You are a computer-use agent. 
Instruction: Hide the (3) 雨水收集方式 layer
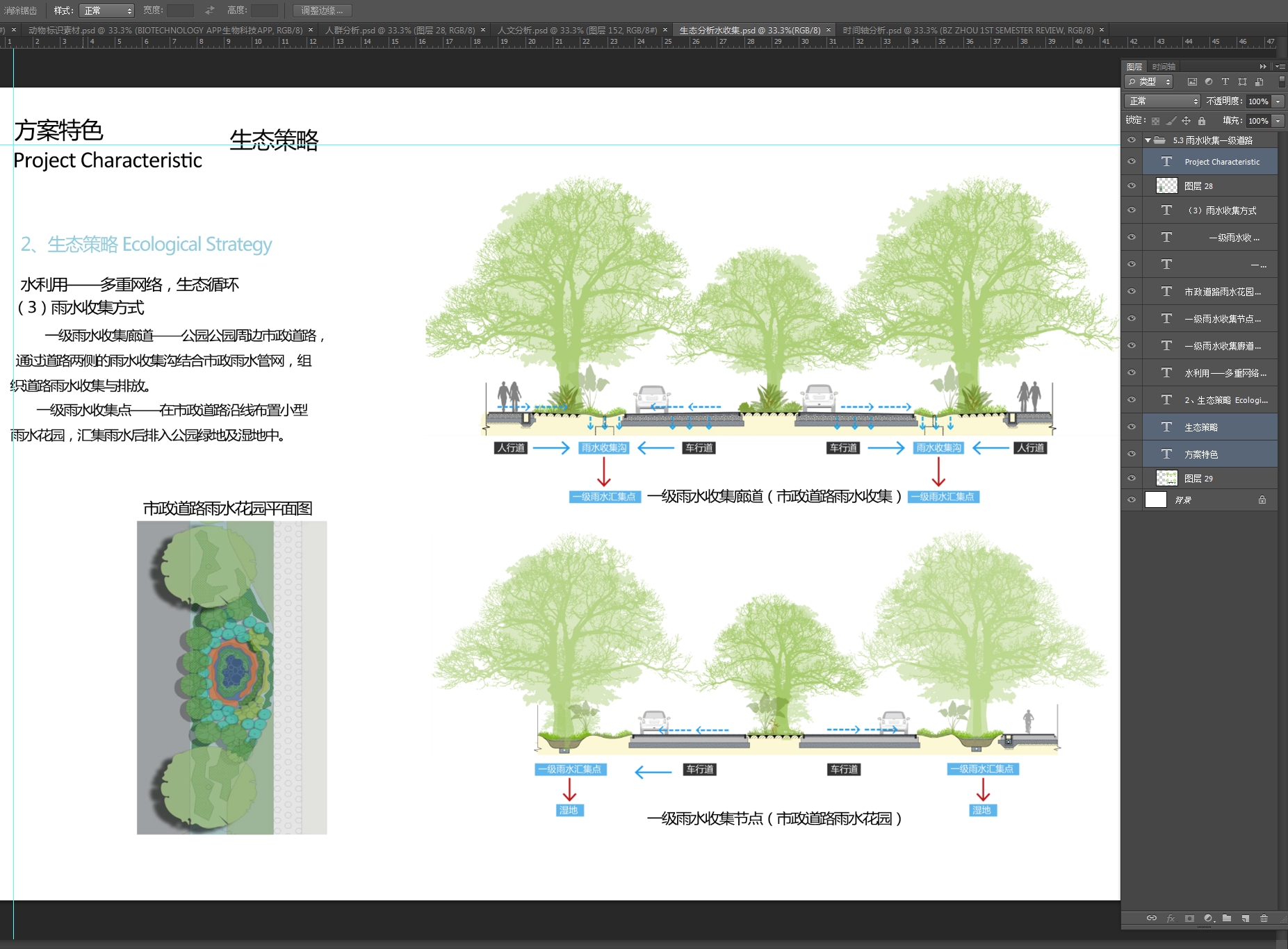[1132, 211]
